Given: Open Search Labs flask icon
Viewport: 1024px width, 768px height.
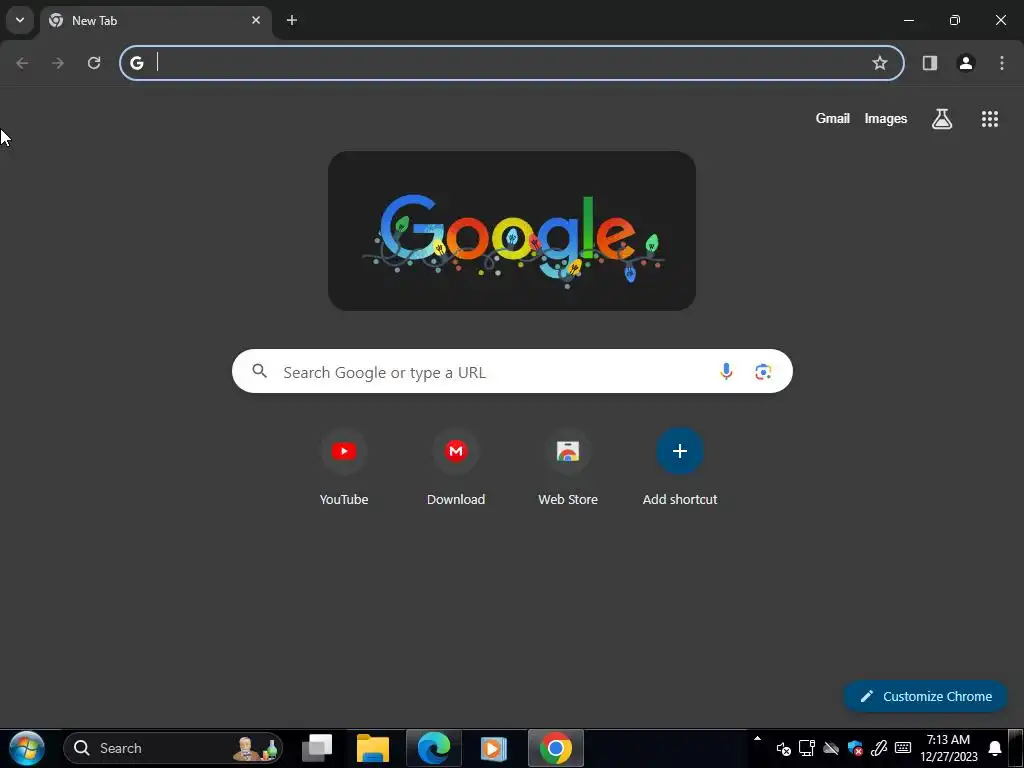Looking at the screenshot, I should [942, 118].
